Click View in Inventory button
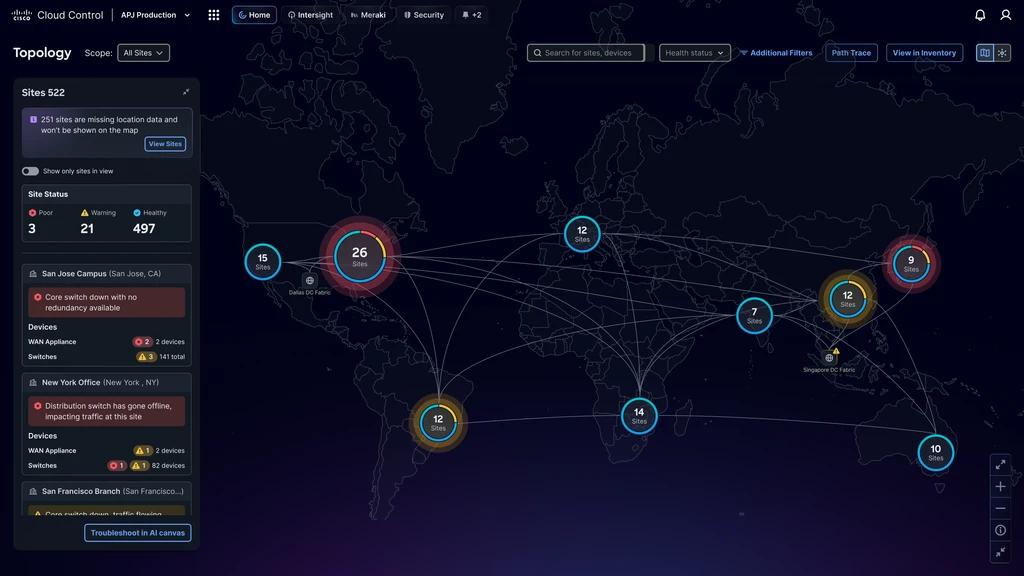 (924, 53)
